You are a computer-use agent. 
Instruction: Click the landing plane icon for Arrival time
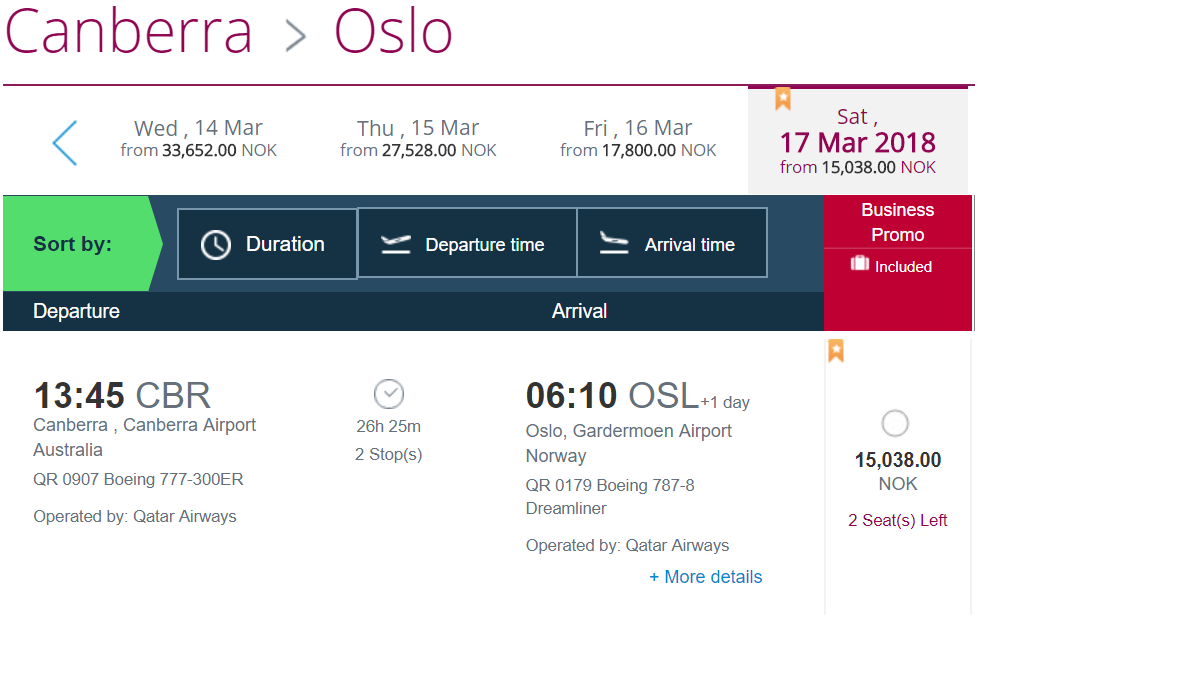click(x=615, y=244)
